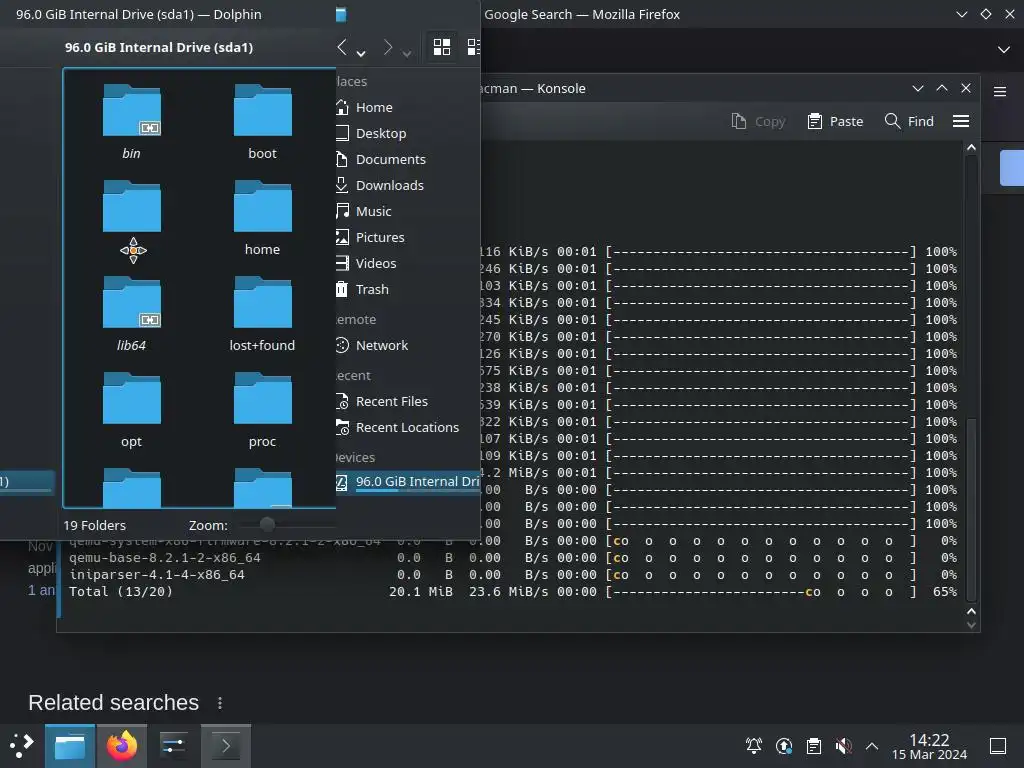Viewport: 1024px width, 768px height.
Task: Minimize the Firefox window with the chevron
Action: coord(961,14)
